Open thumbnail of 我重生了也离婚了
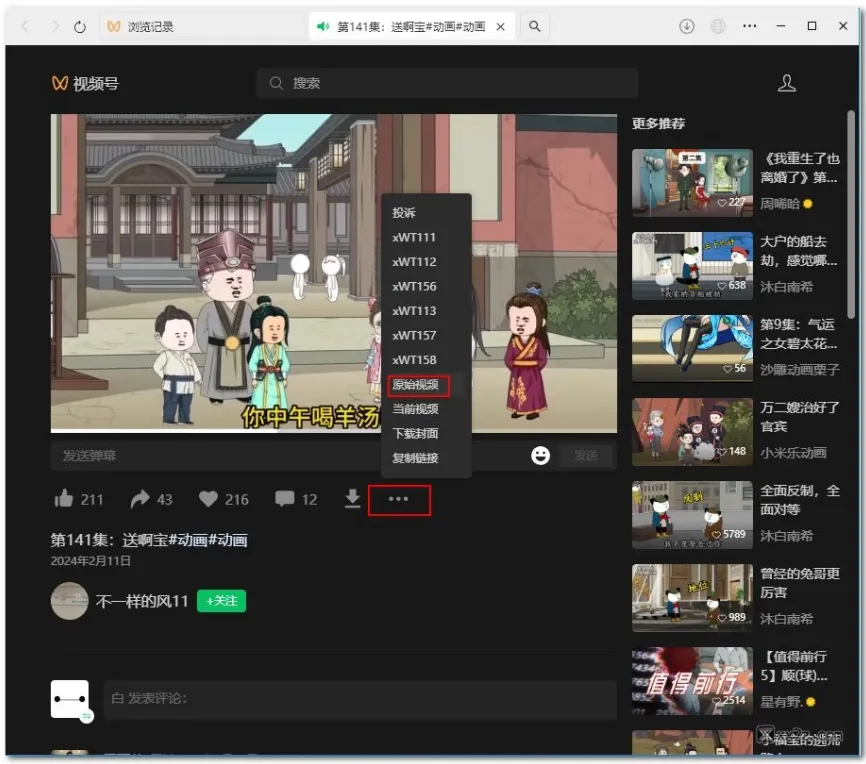 click(x=692, y=182)
